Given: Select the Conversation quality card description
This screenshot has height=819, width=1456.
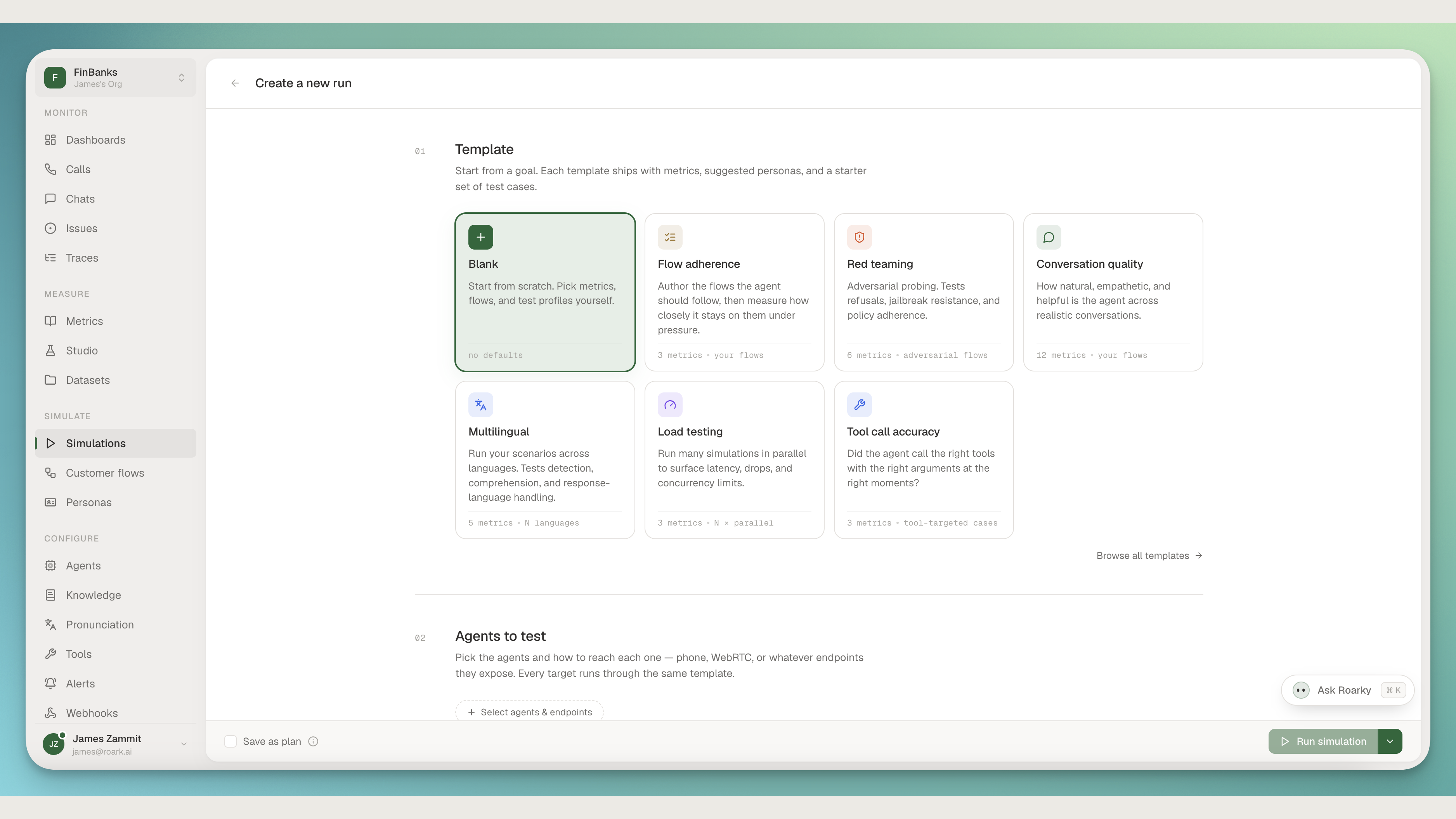Looking at the screenshot, I should (1103, 300).
